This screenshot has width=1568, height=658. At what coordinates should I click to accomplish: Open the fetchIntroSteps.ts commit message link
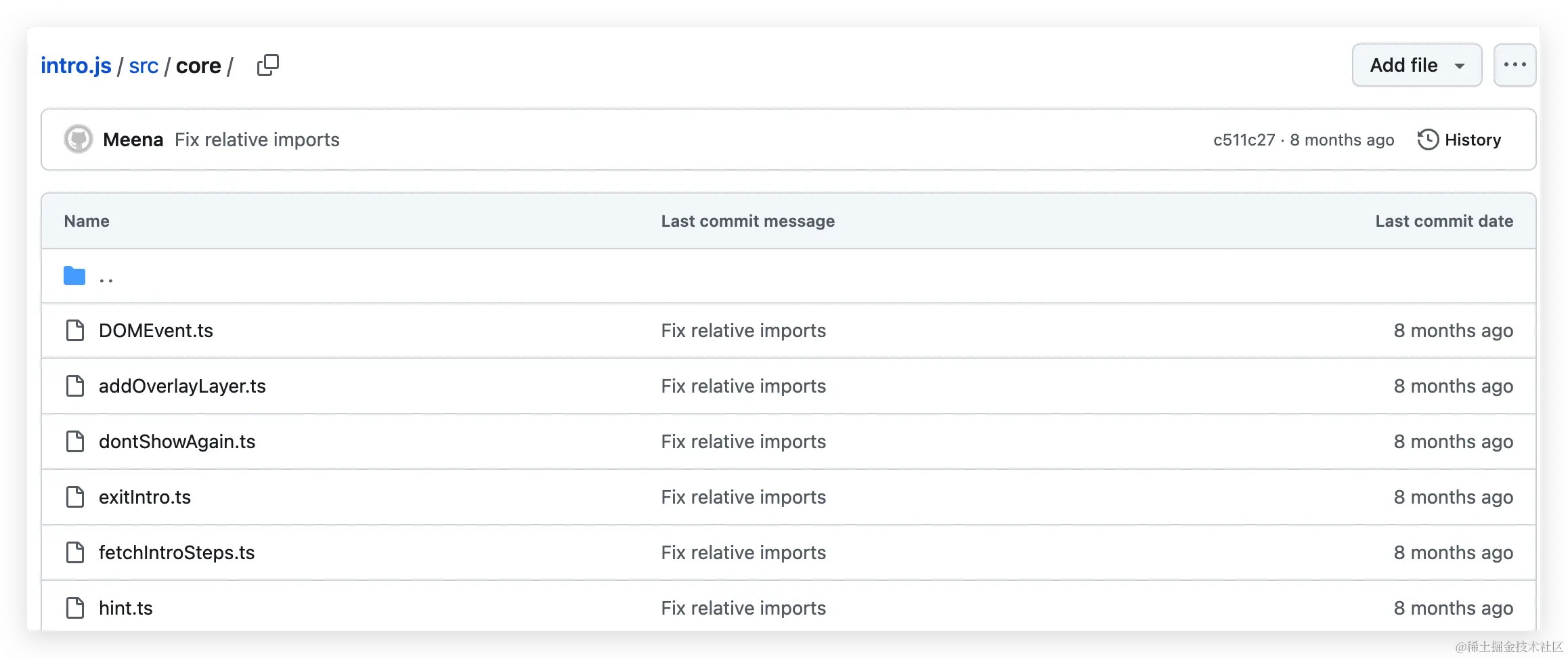pos(743,552)
